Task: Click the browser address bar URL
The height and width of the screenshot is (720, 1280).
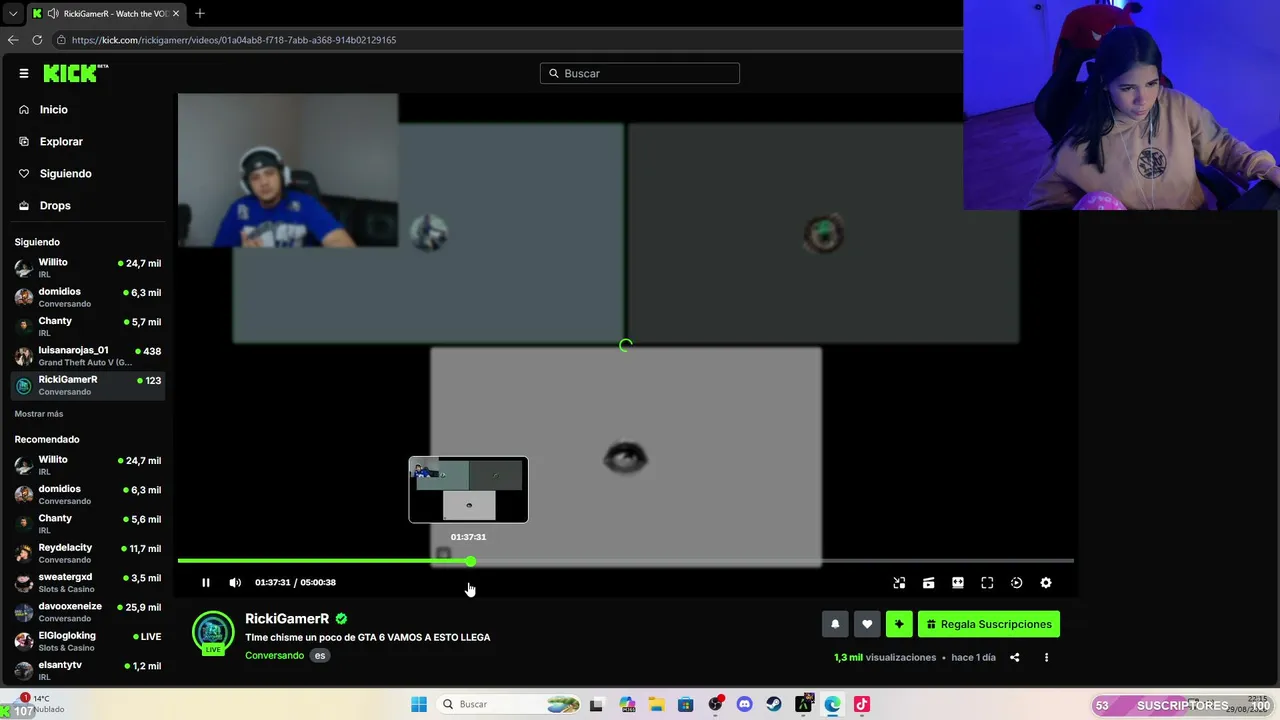Action: (x=234, y=40)
